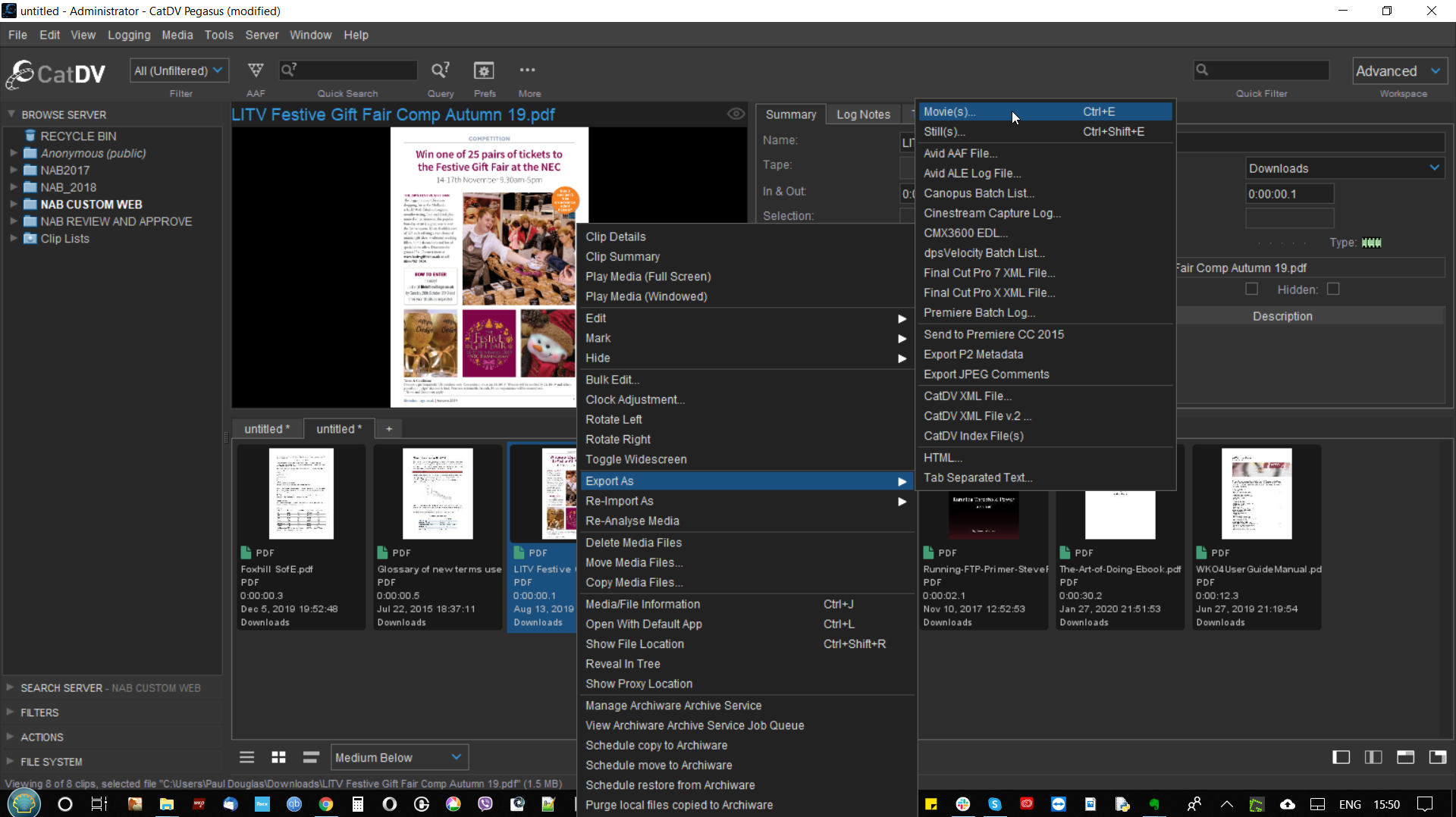
Task: Open Slack from the taskbar
Action: point(963,804)
